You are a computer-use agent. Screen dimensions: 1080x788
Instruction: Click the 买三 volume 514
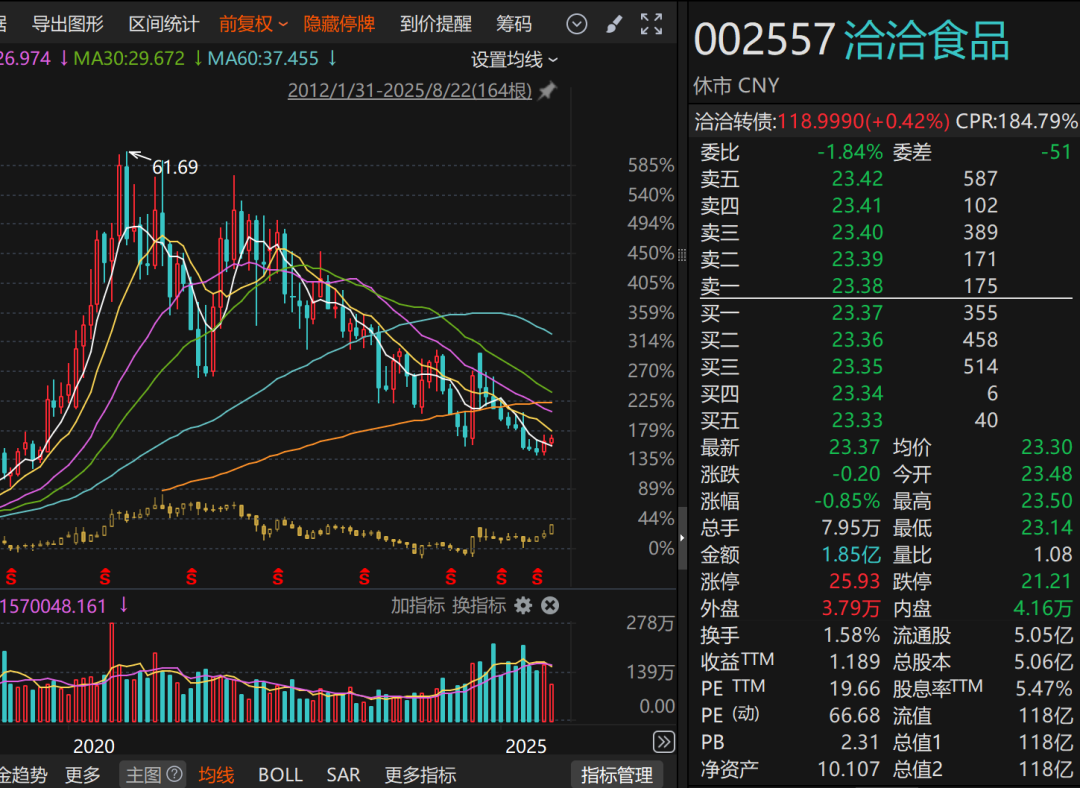980,366
